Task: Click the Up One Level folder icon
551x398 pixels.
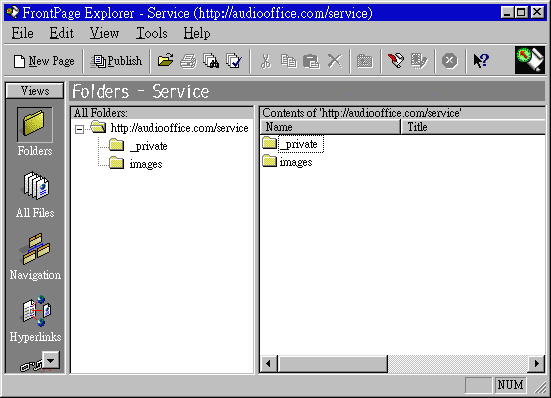Action: click(365, 61)
